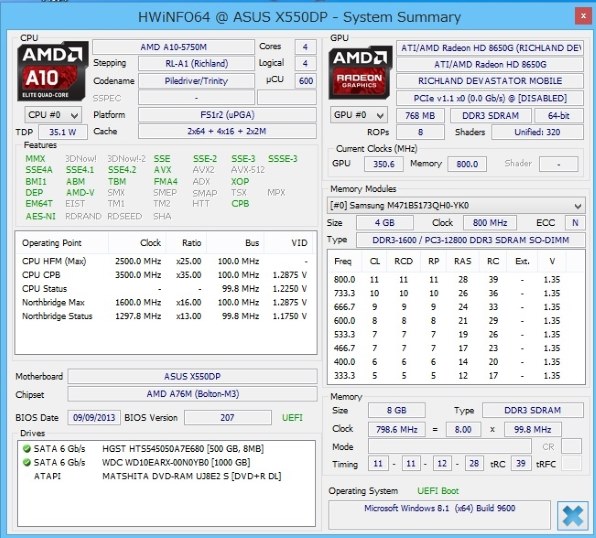Click the CPU Status row

[x=165, y=289]
